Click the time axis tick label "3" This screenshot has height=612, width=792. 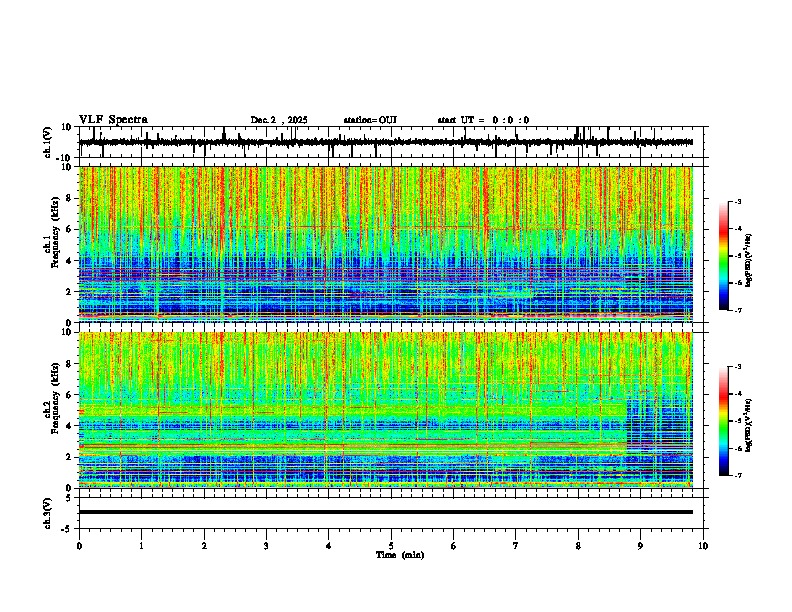pos(266,545)
